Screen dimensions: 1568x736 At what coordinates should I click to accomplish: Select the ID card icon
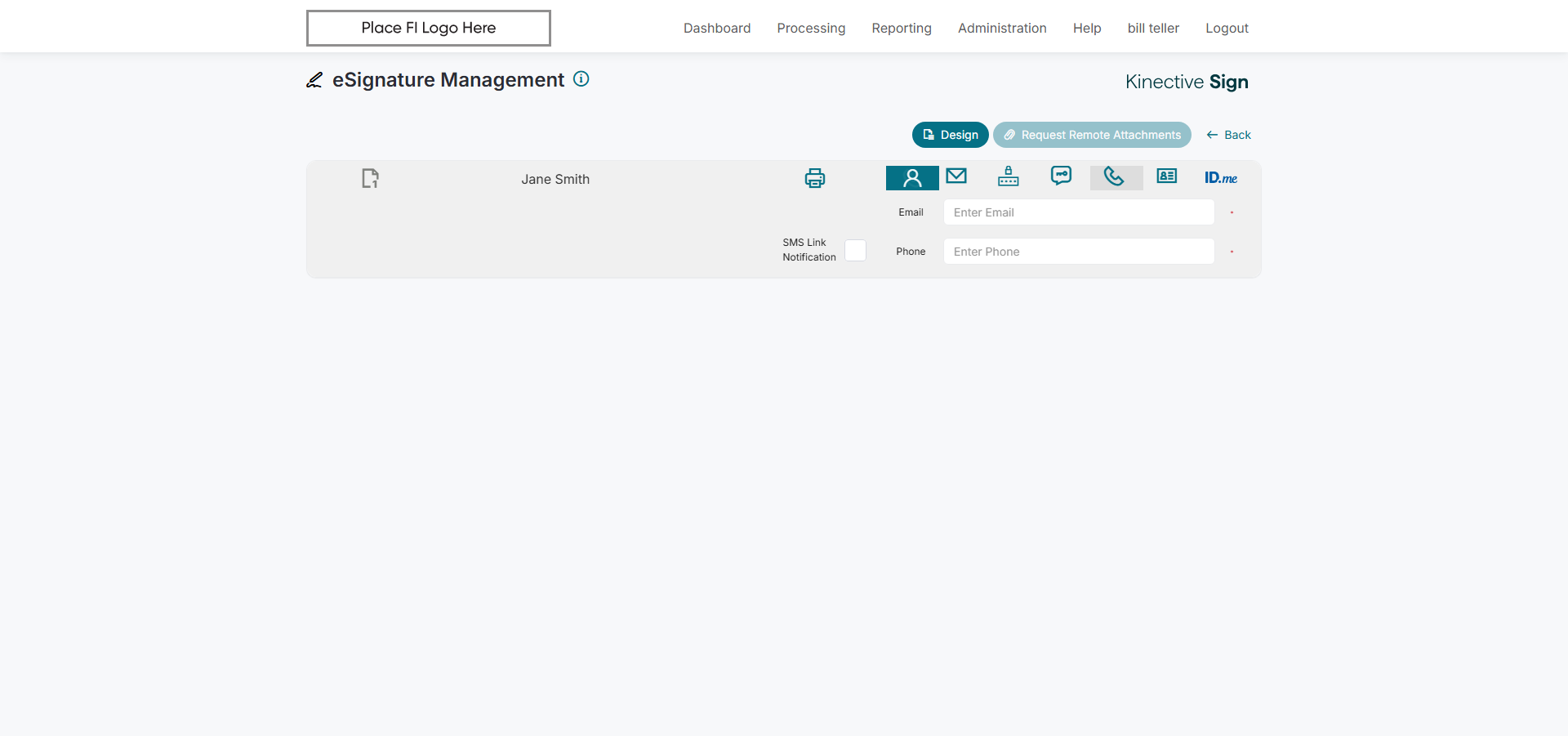point(1167,176)
